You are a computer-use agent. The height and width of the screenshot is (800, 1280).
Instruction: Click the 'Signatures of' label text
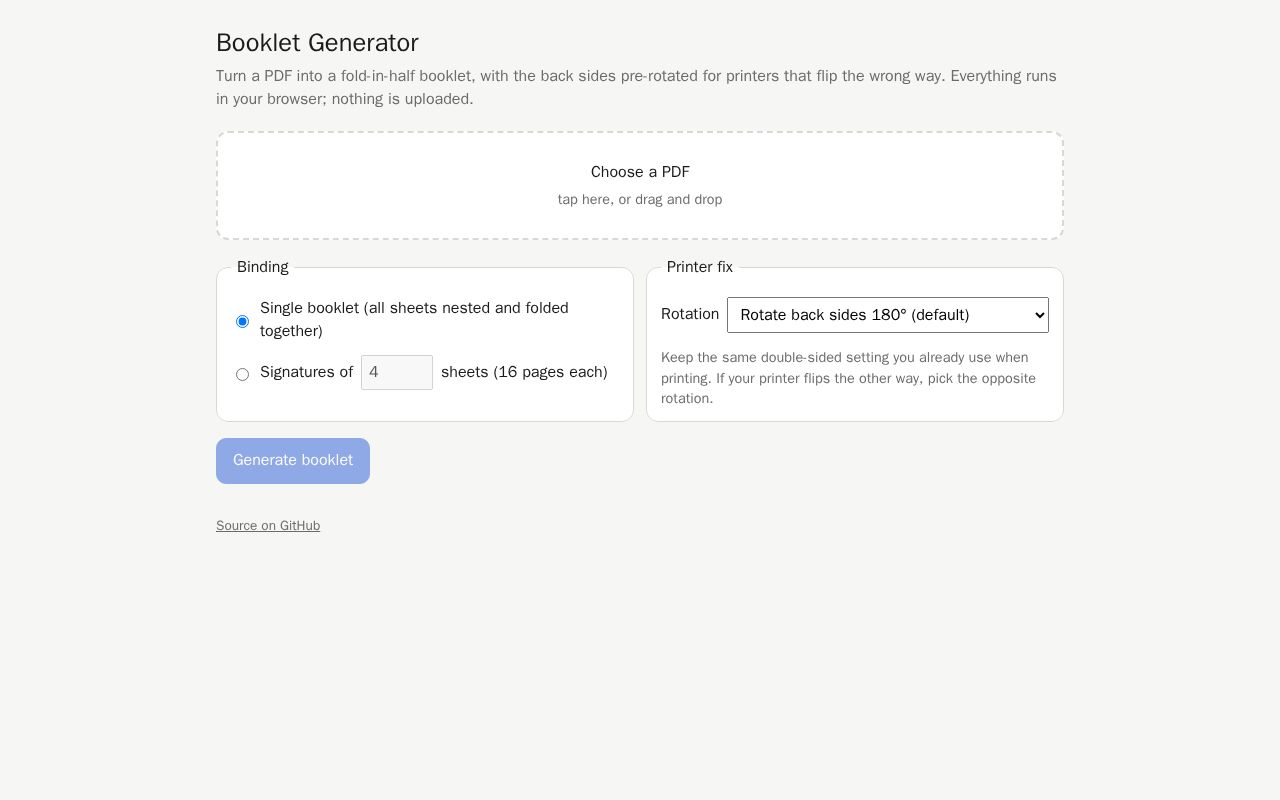pos(306,372)
